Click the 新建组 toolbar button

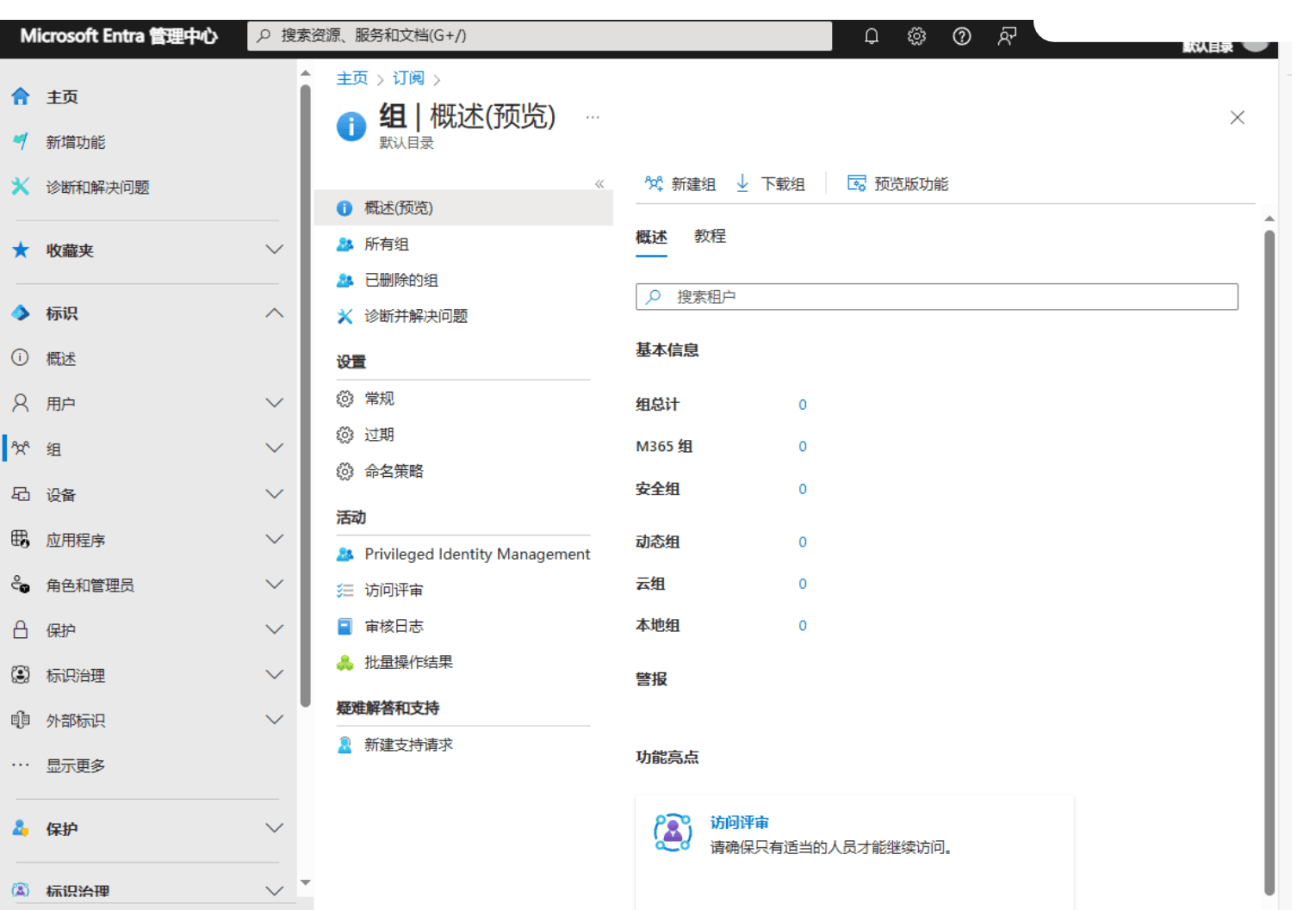tap(680, 183)
